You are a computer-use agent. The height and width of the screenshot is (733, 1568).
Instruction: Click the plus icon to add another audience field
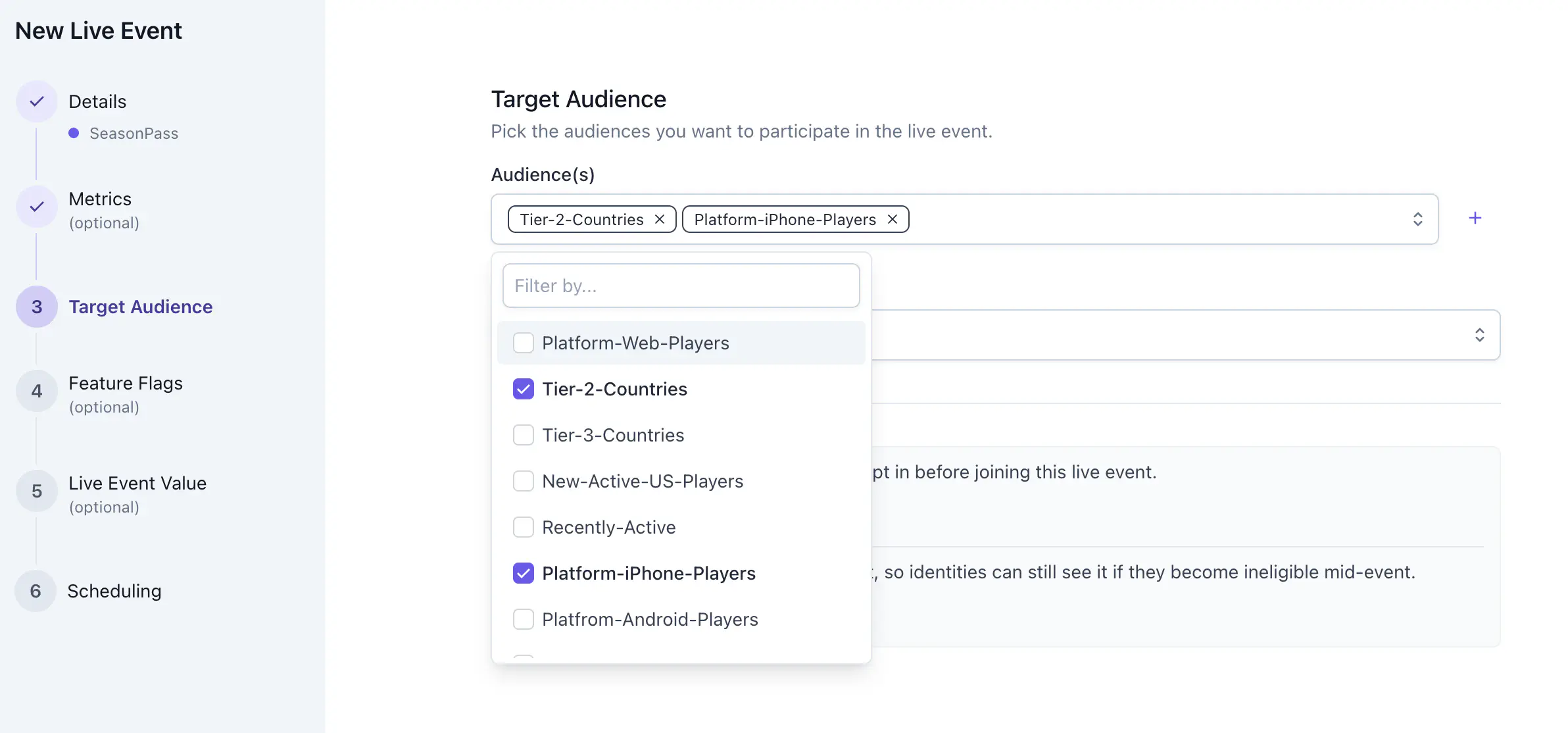(x=1475, y=218)
